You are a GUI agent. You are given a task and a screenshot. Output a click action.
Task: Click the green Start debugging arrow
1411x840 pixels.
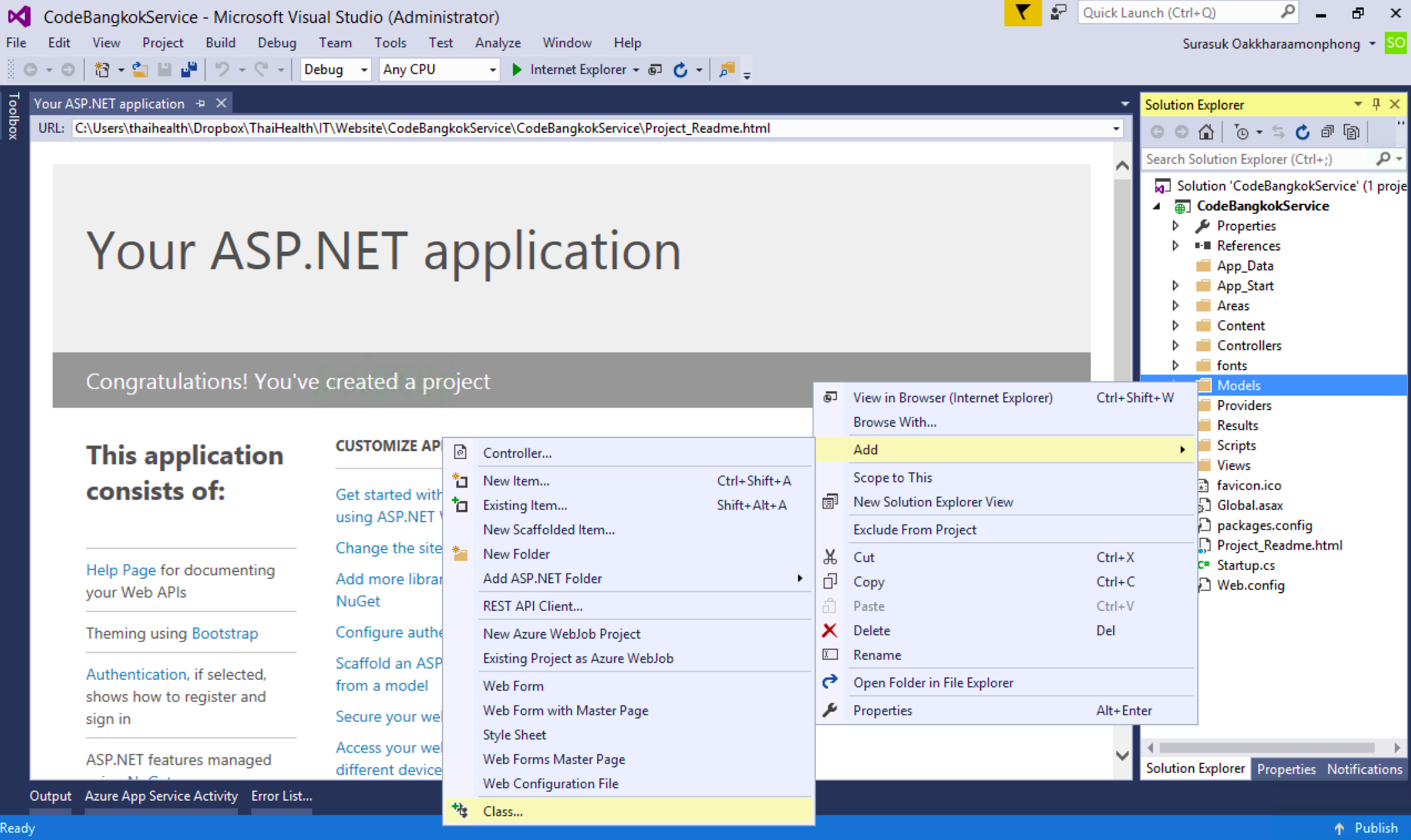point(517,70)
